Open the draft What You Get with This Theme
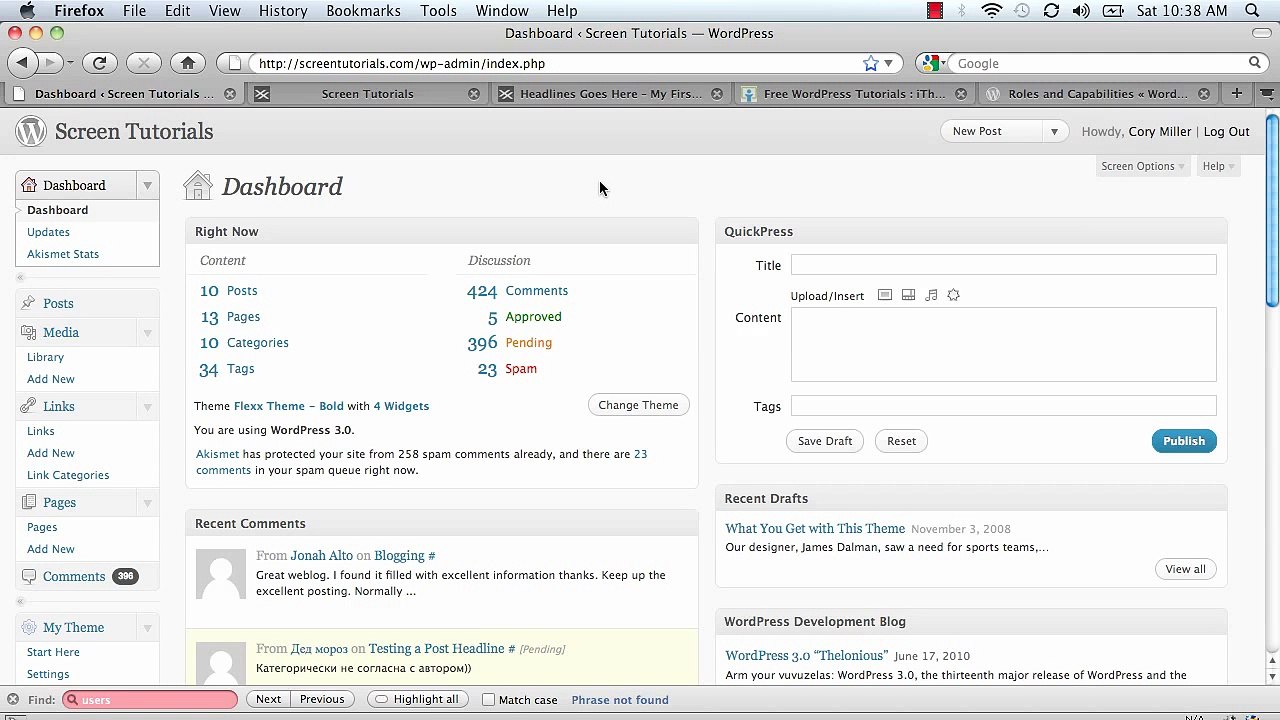Viewport: 1280px width, 720px height. [x=815, y=528]
